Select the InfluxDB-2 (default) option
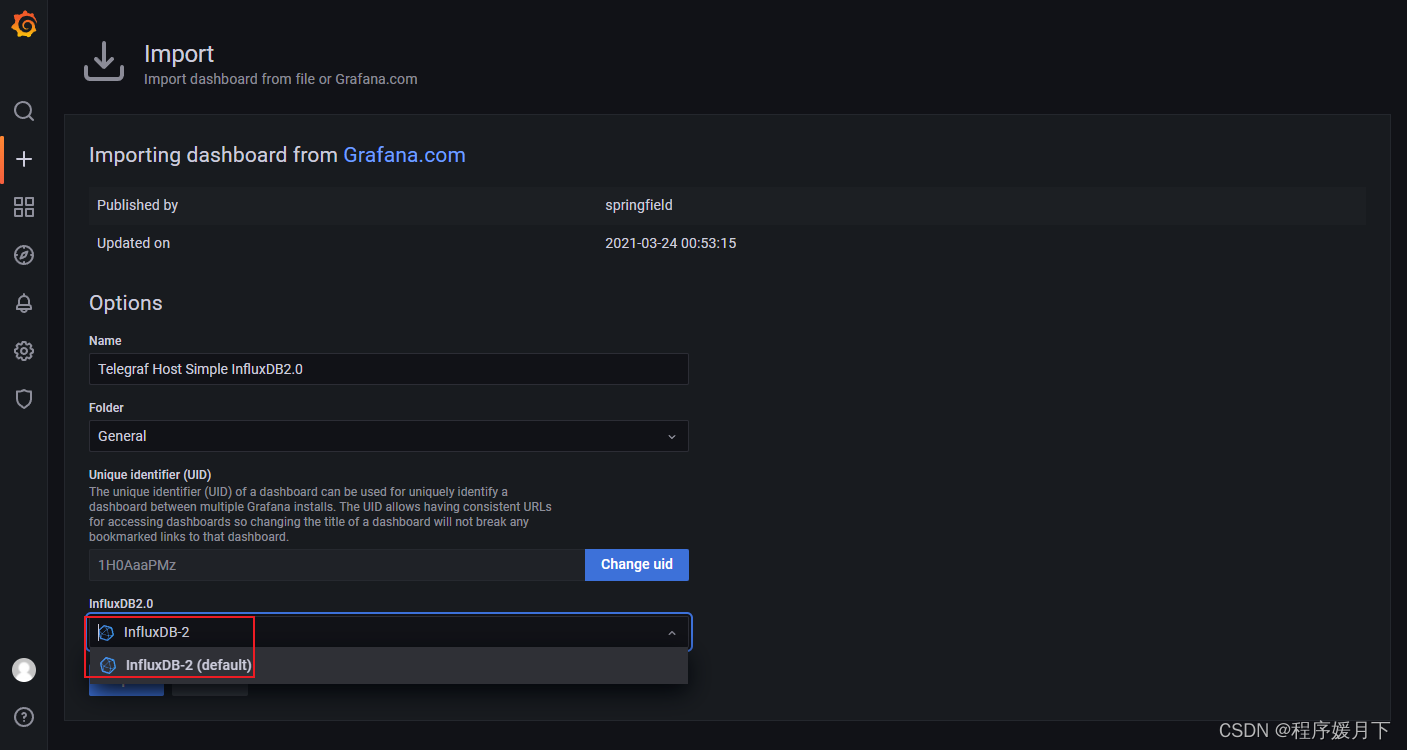The image size is (1407, 750). pyautogui.click(x=388, y=666)
